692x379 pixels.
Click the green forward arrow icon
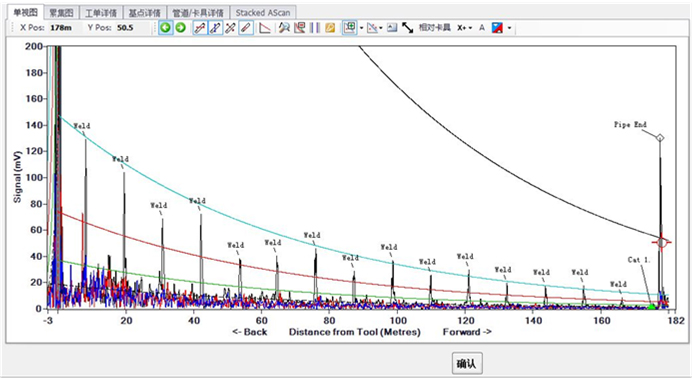coord(181,28)
